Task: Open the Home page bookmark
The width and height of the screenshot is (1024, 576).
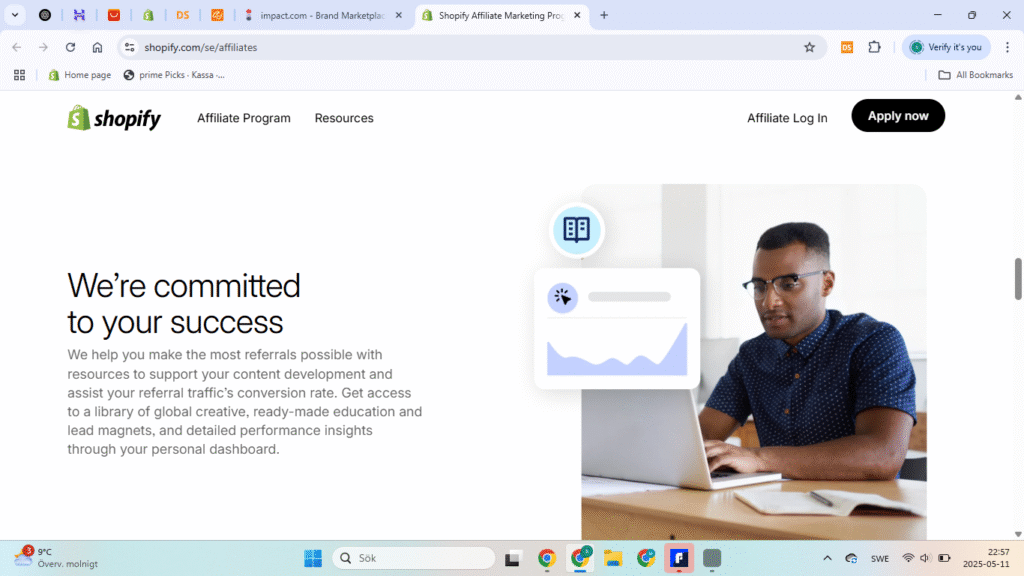Action: tap(80, 75)
